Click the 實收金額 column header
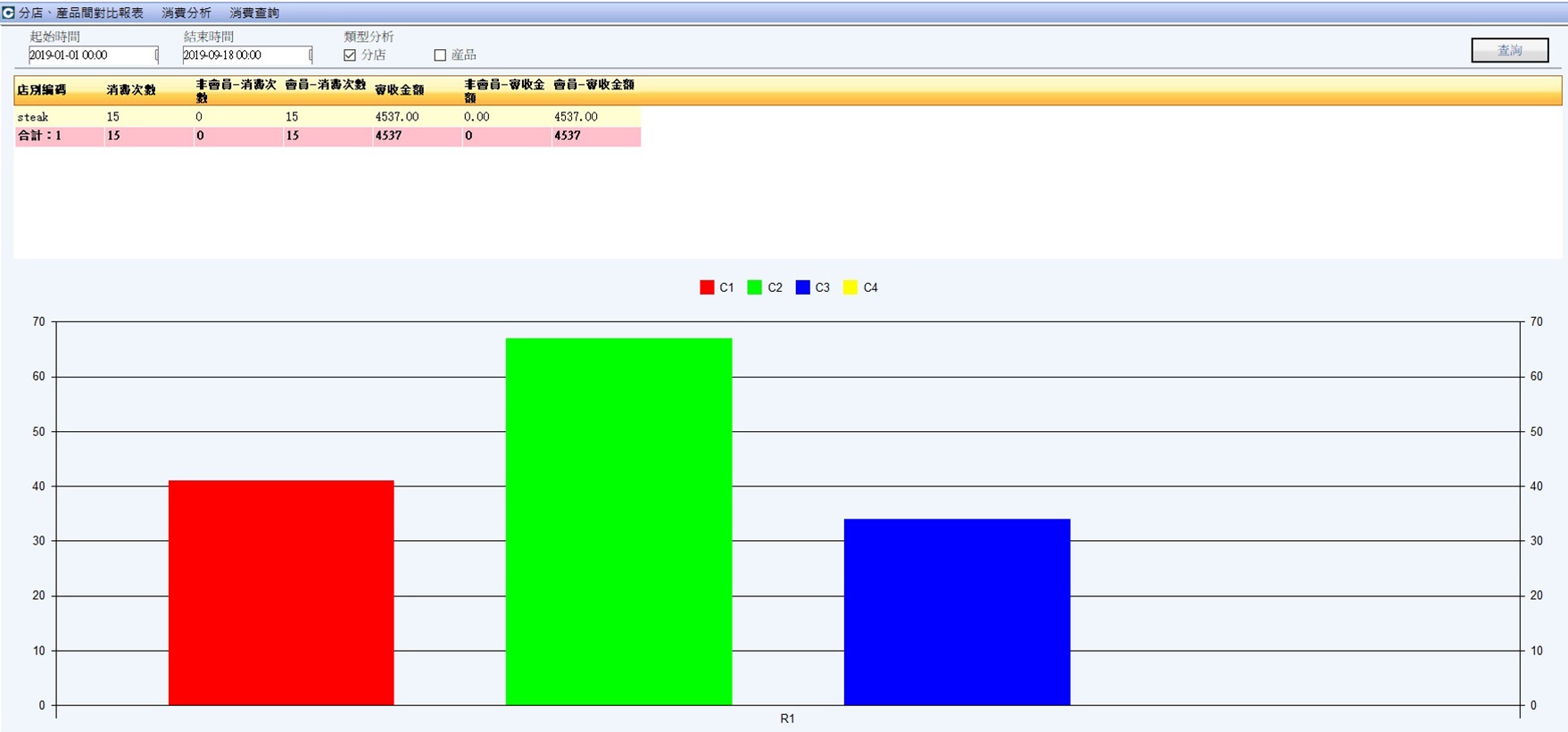 coord(400,90)
